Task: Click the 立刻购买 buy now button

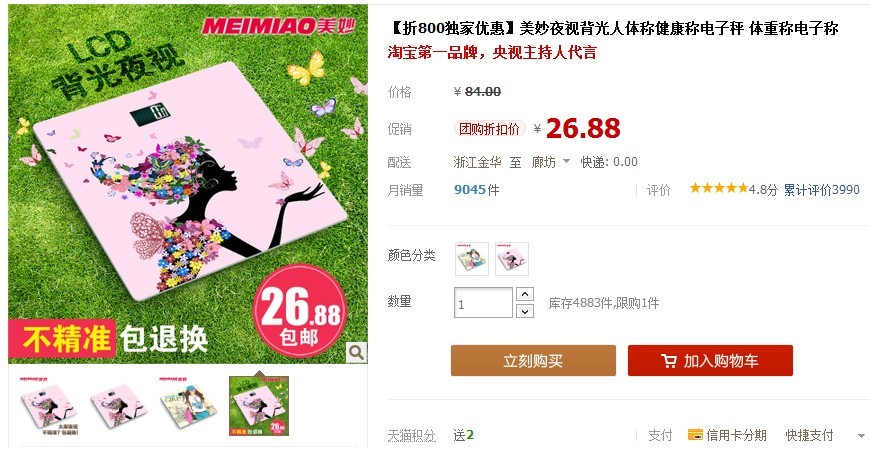Action: pyautogui.click(x=533, y=361)
